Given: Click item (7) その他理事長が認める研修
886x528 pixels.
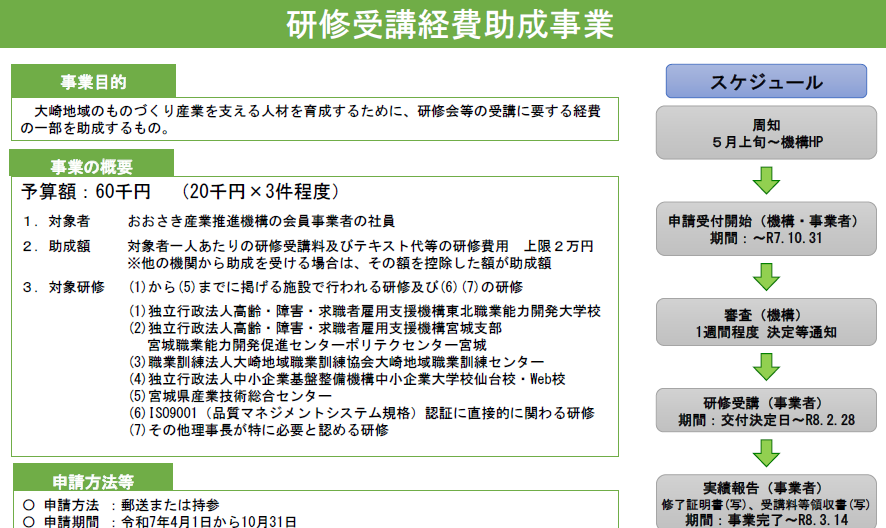Looking at the screenshot, I should (x=259, y=430).
